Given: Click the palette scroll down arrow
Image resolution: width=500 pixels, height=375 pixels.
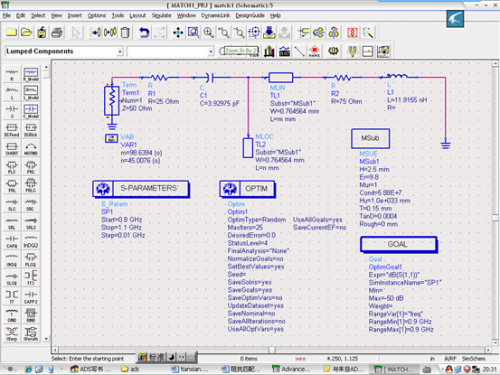Looking at the screenshot, I should pos(46,339).
